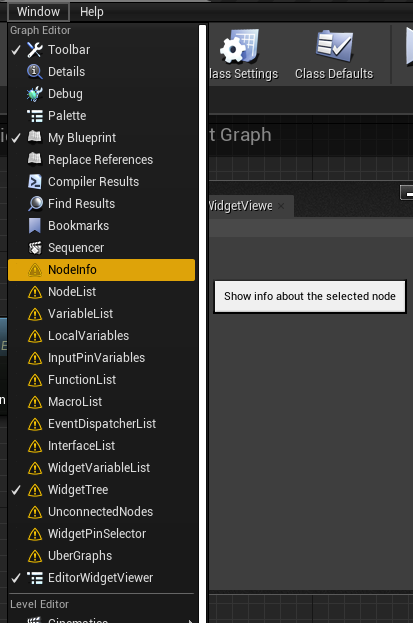Screen dimensions: 413x623
Task: Disable the EditorWidgetViewer panel
Action: tap(101, 578)
